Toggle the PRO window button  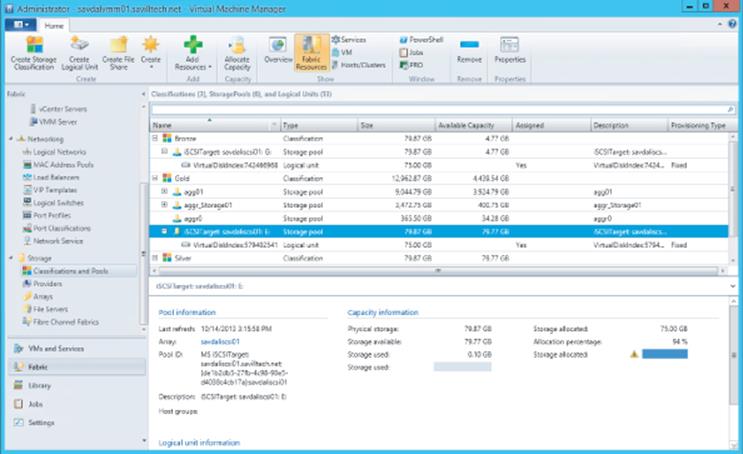pos(411,65)
